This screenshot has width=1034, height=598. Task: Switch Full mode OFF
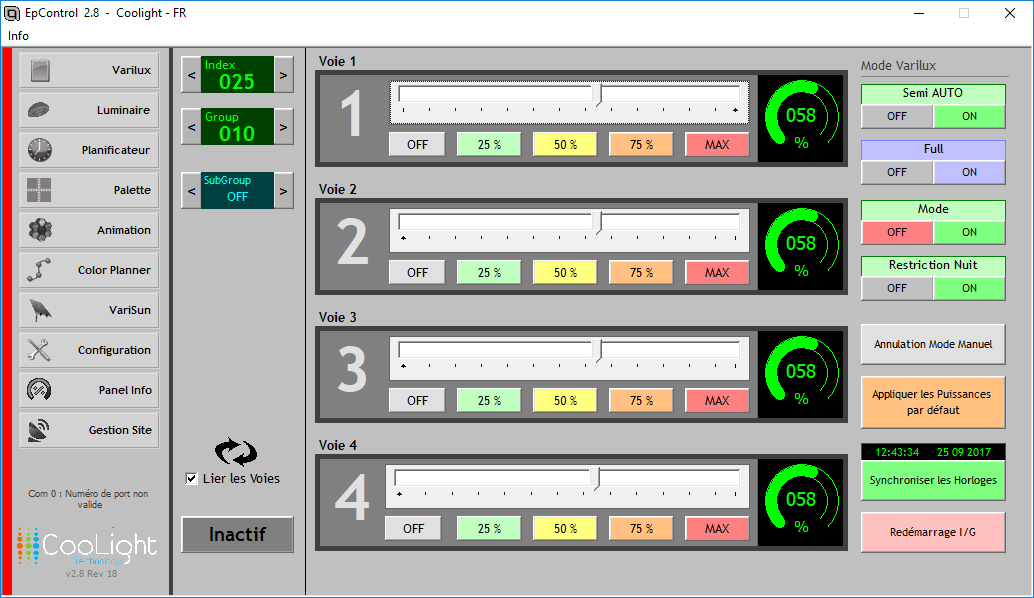coord(897,173)
